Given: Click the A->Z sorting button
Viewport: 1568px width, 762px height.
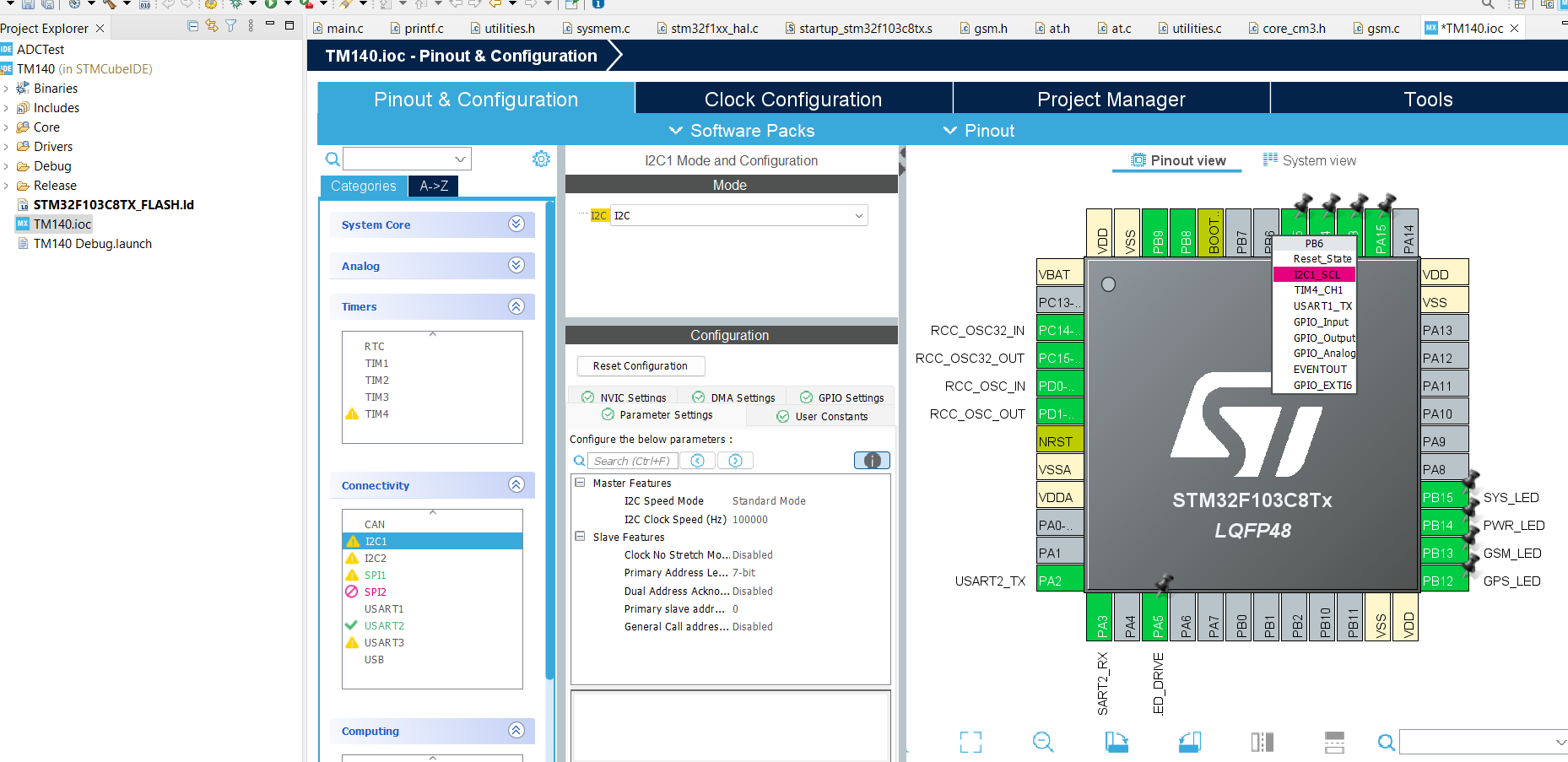Looking at the screenshot, I should click(x=432, y=186).
